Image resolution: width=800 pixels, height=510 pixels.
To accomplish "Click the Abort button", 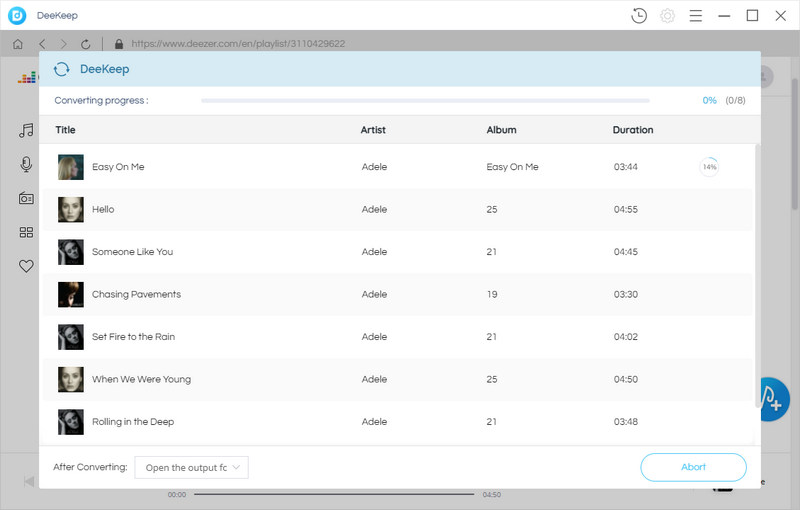I will [x=693, y=467].
